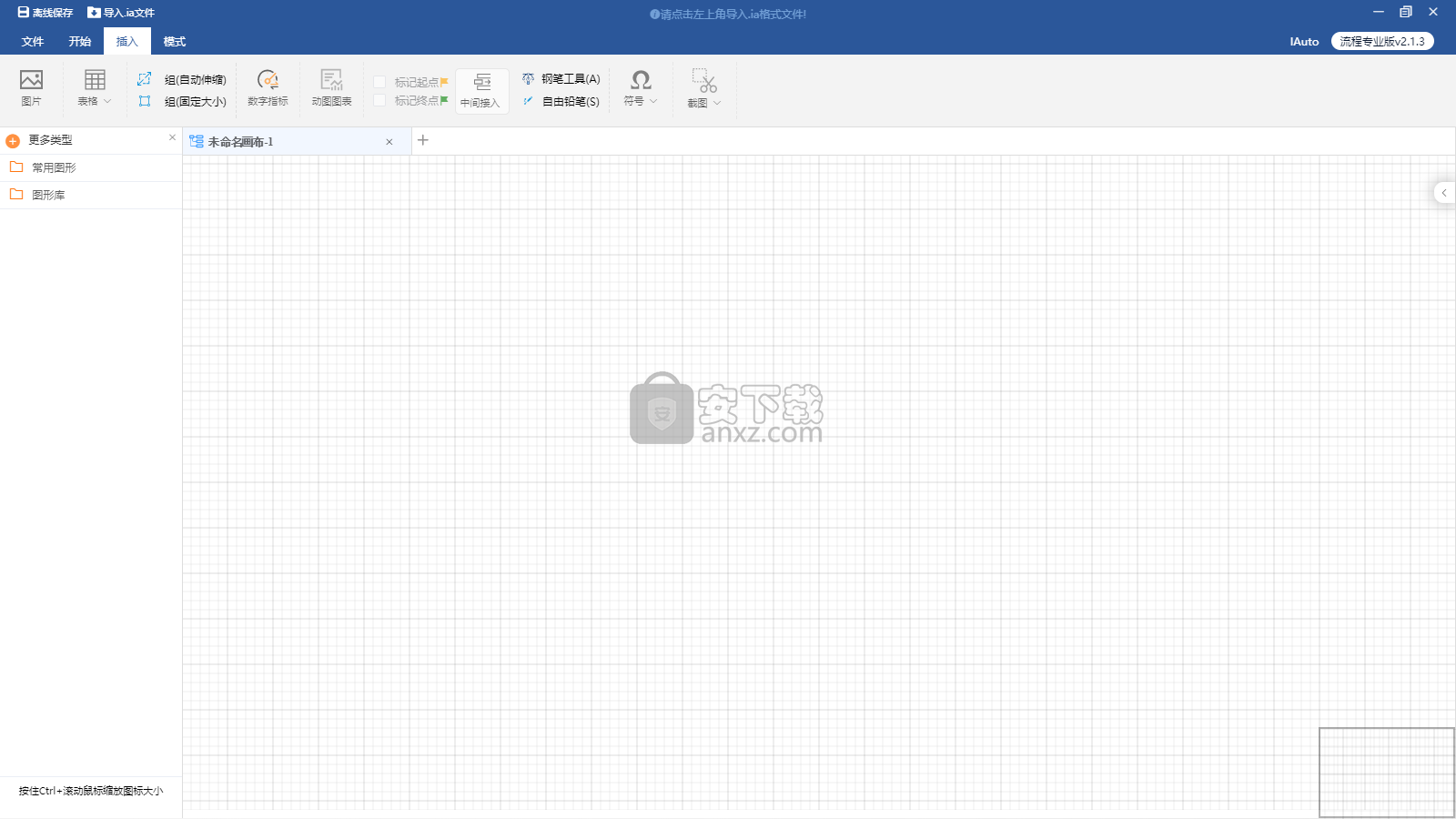
Task: Switch to the 插入 tab
Action: pos(127,42)
